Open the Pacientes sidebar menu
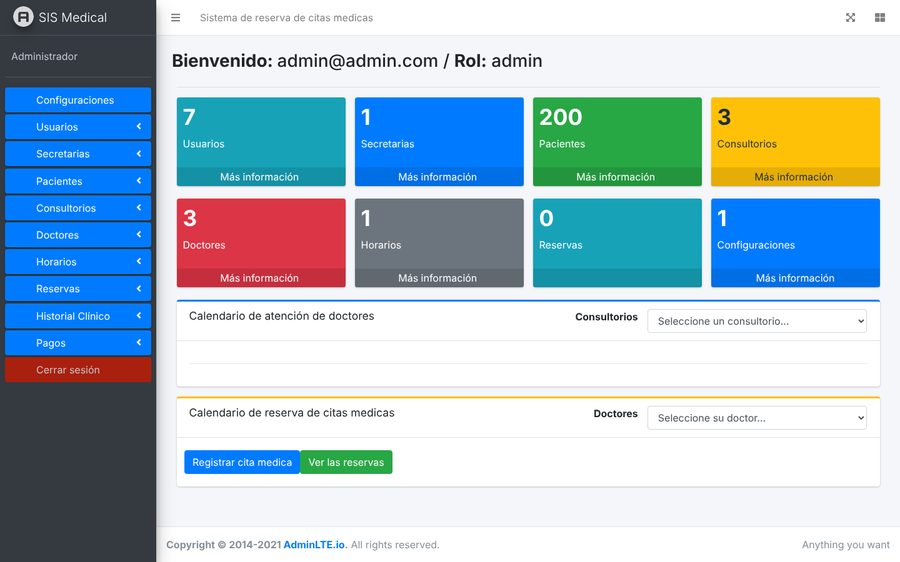900x562 pixels. (78, 181)
